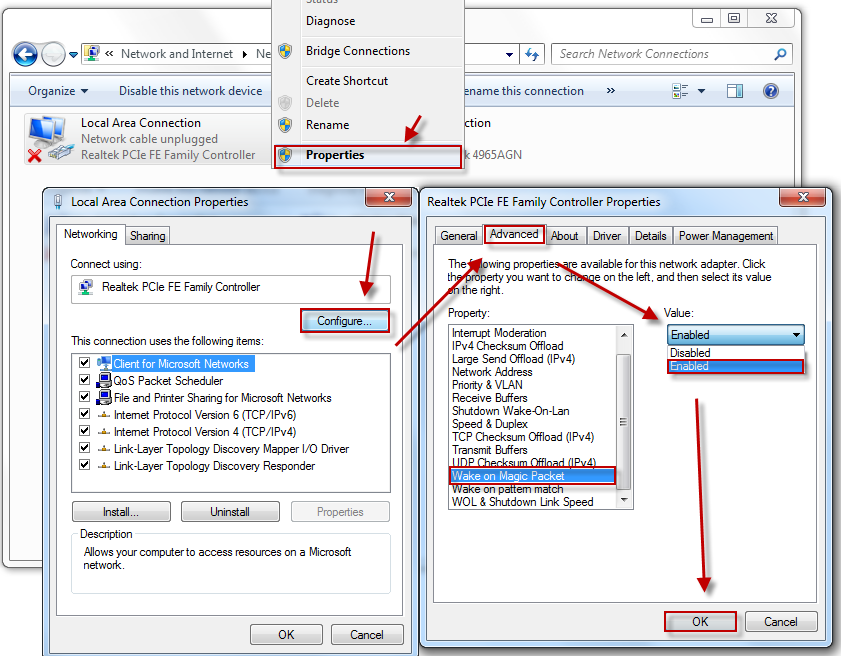Open the view options dropdown arrow
The image size is (841, 656).
[x=702, y=91]
